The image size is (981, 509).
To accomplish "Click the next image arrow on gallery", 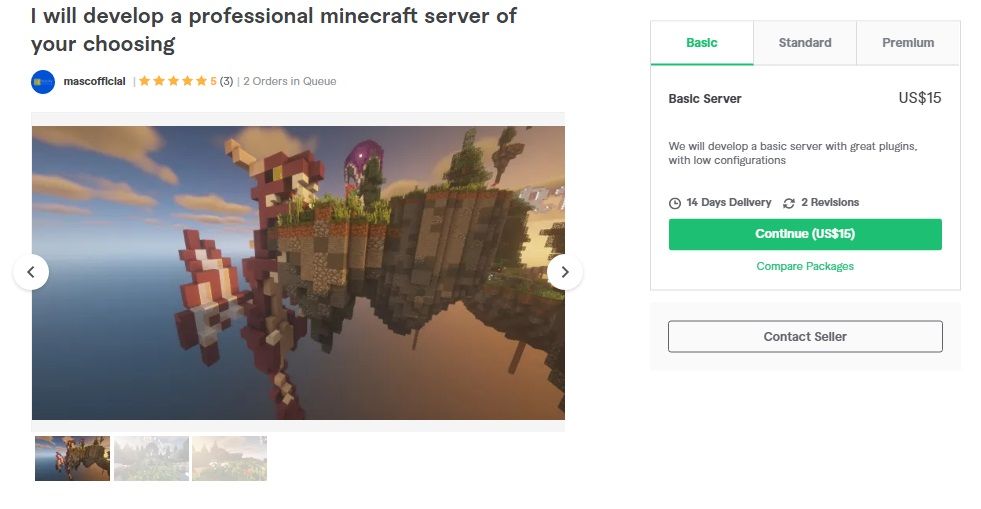I will [x=565, y=272].
